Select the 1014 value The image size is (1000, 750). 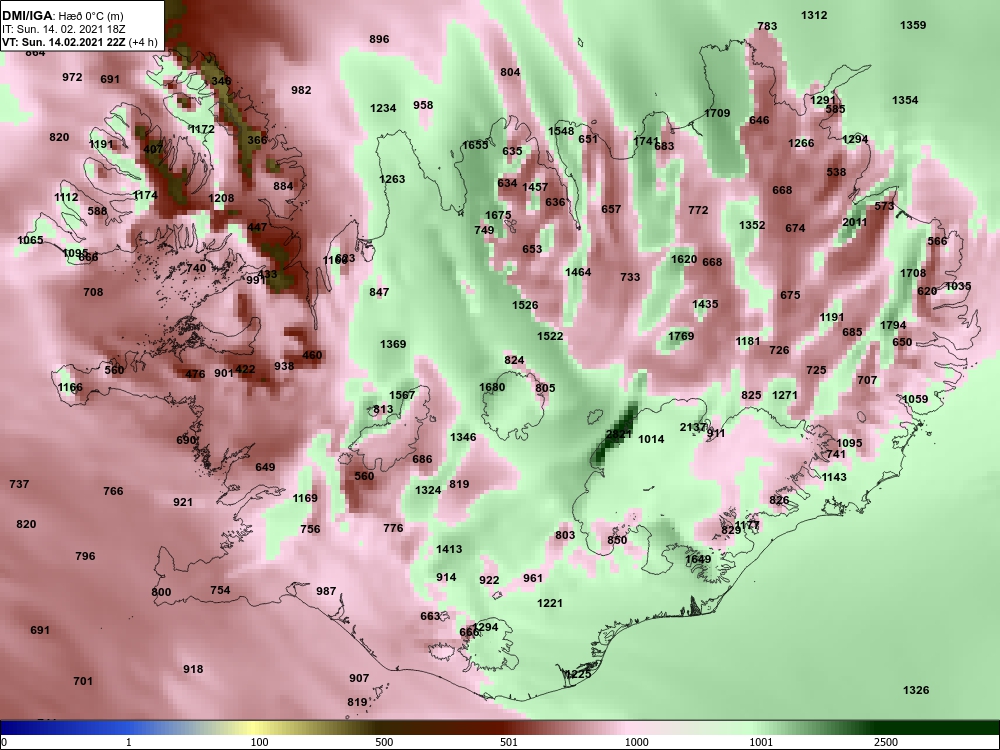pyautogui.click(x=651, y=439)
